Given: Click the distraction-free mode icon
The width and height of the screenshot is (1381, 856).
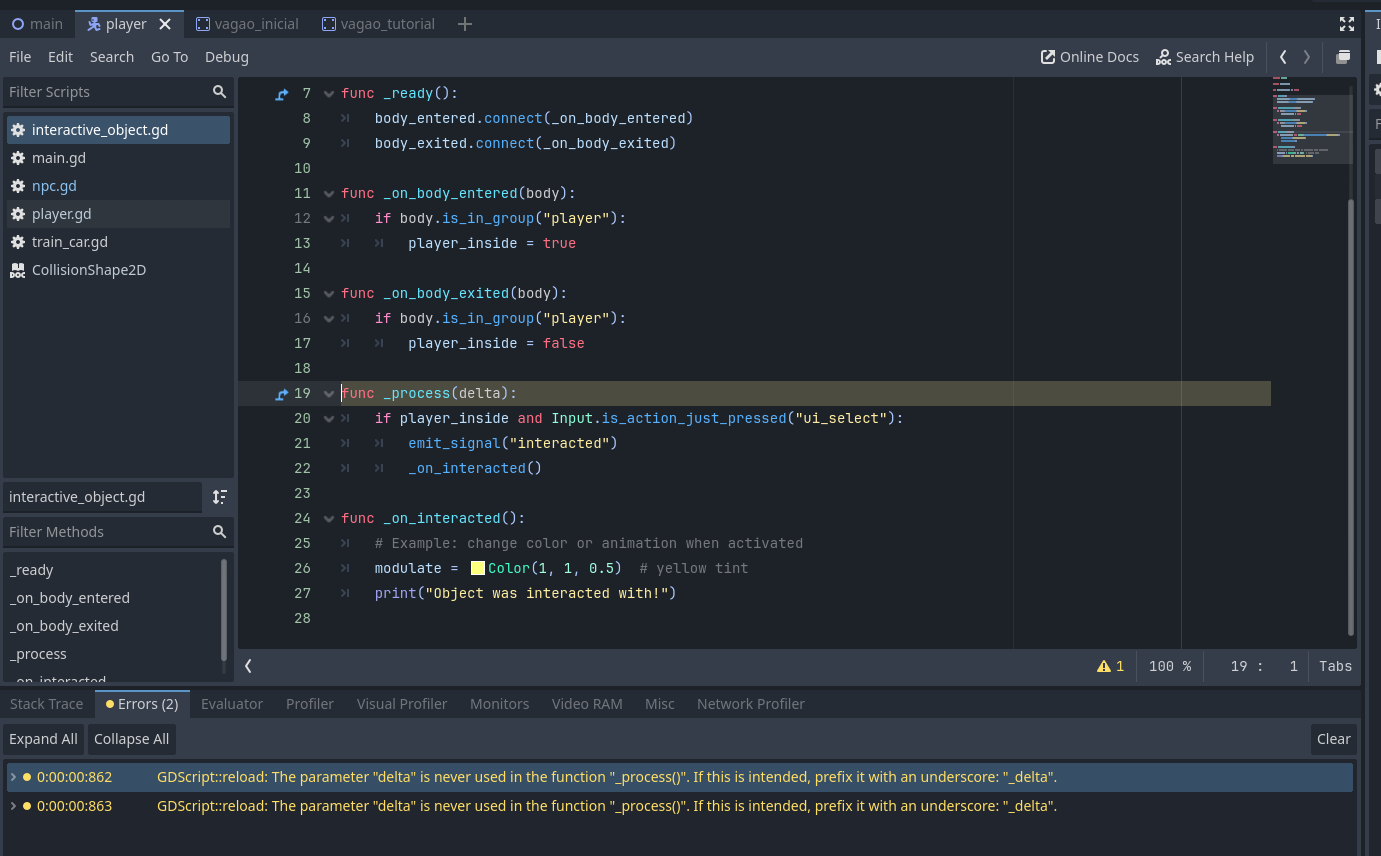Looking at the screenshot, I should point(1346,24).
